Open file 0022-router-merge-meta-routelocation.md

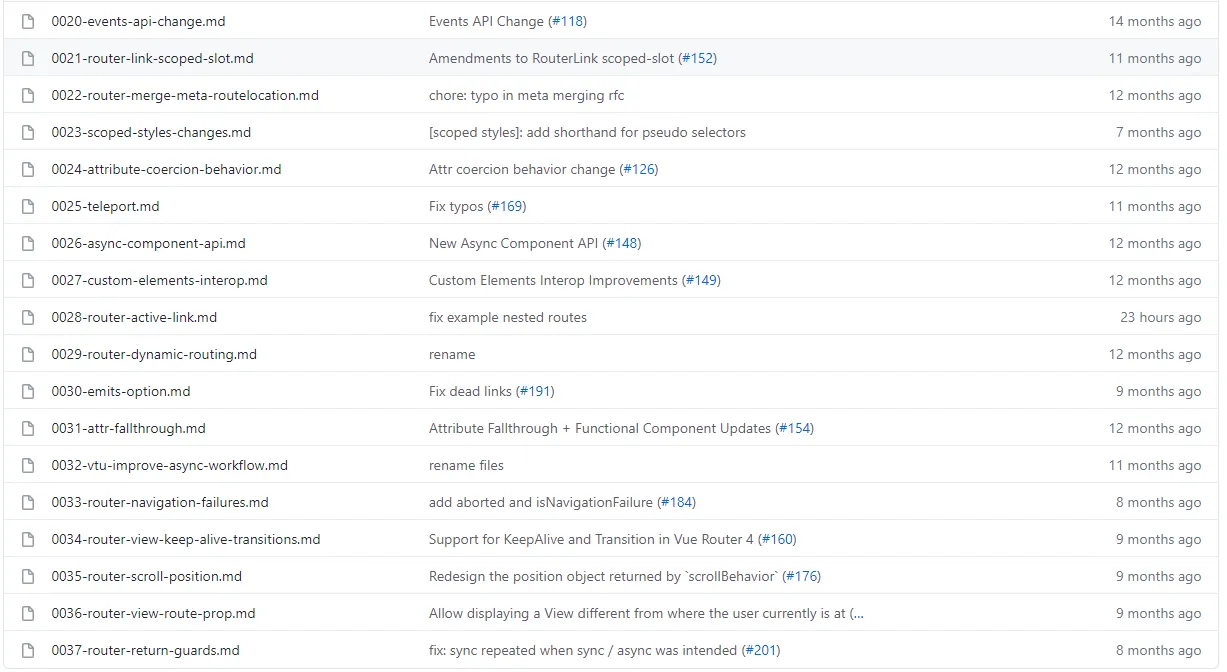point(185,95)
